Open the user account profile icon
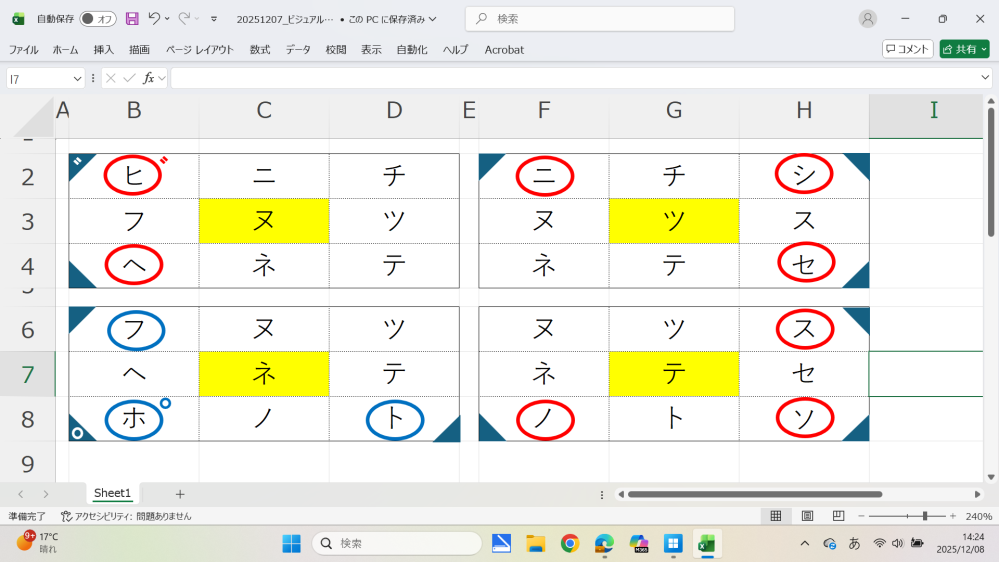This screenshot has height=562, width=999. coord(867,19)
